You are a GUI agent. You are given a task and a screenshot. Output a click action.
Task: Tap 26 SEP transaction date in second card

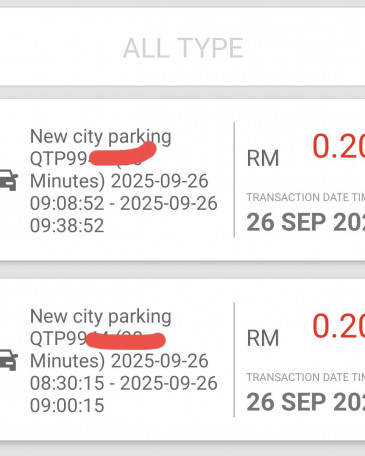pyautogui.click(x=305, y=402)
